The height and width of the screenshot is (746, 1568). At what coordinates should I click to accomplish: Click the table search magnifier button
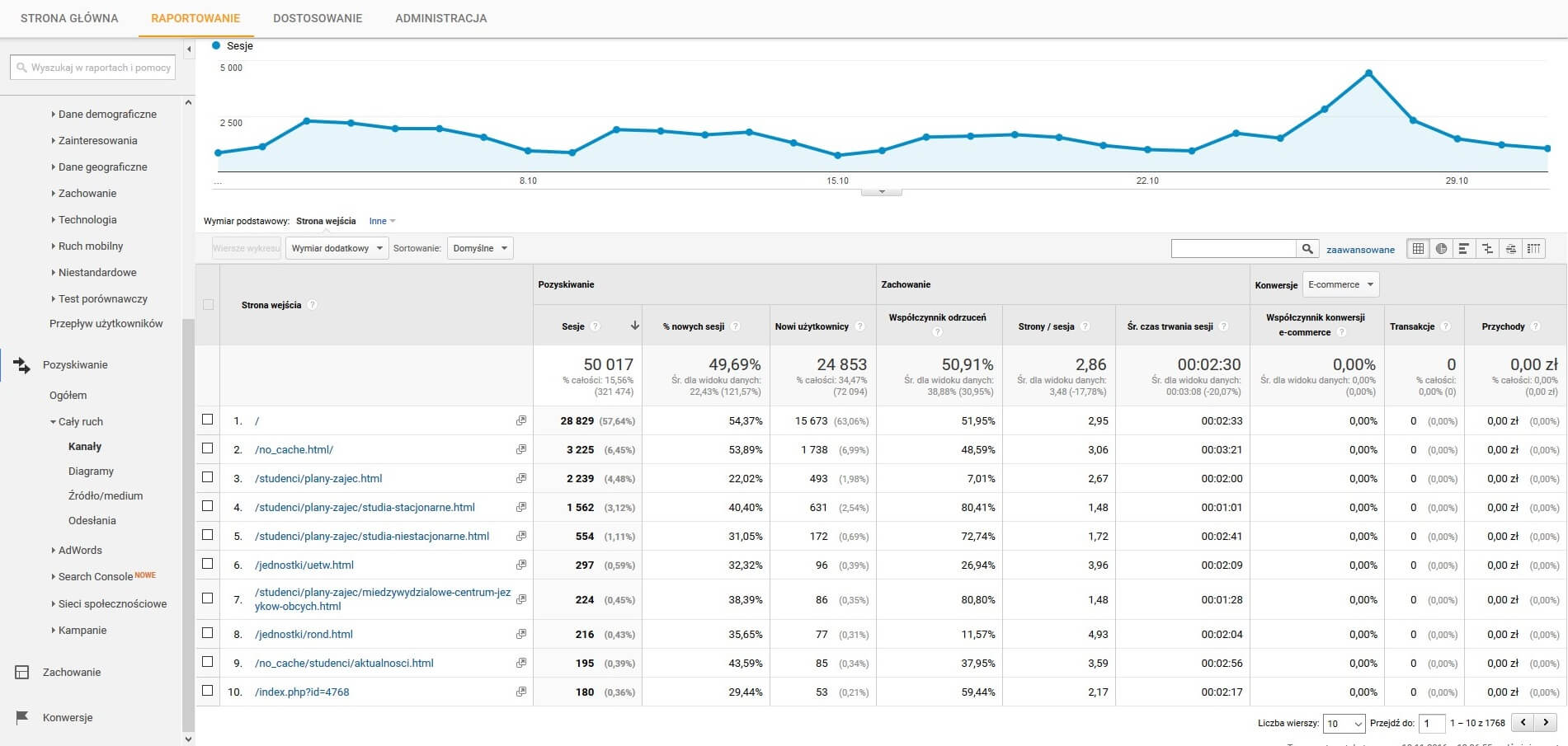[x=1307, y=248]
